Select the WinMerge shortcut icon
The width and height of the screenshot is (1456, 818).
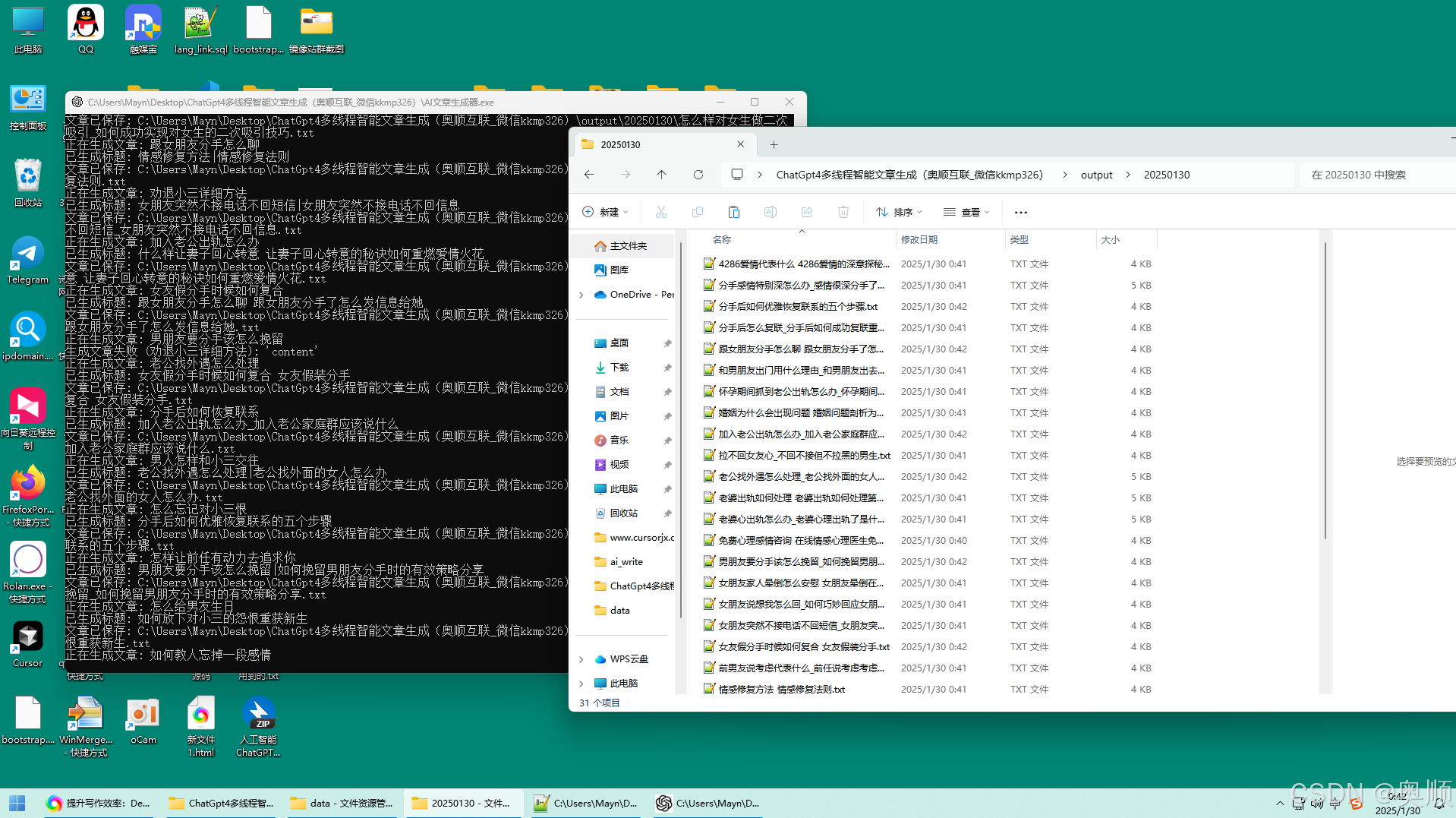coord(86,727)
